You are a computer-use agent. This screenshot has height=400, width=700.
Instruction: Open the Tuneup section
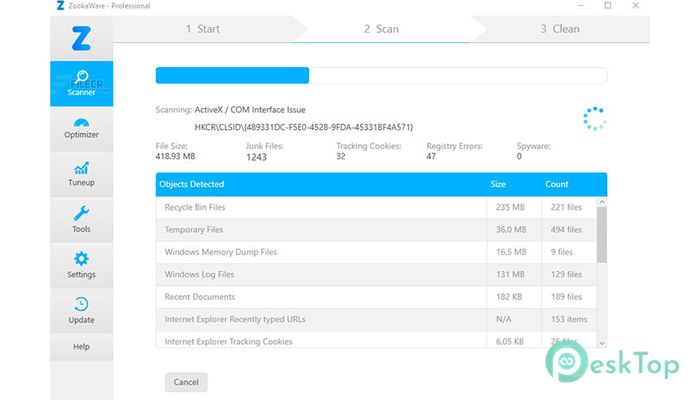point(81,174)
